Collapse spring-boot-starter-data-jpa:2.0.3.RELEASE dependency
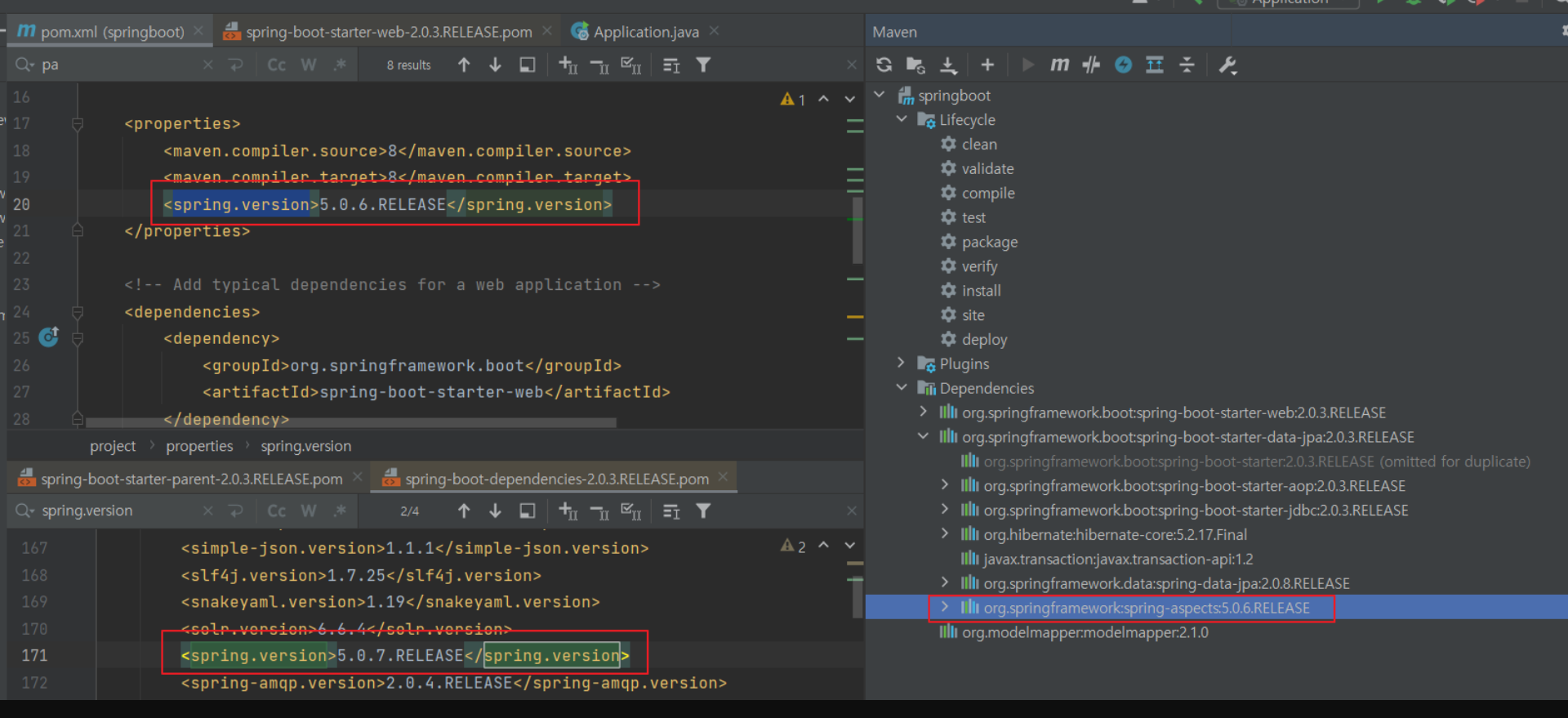Viewport: 1568px width, 718px height. tap(924, 436)
